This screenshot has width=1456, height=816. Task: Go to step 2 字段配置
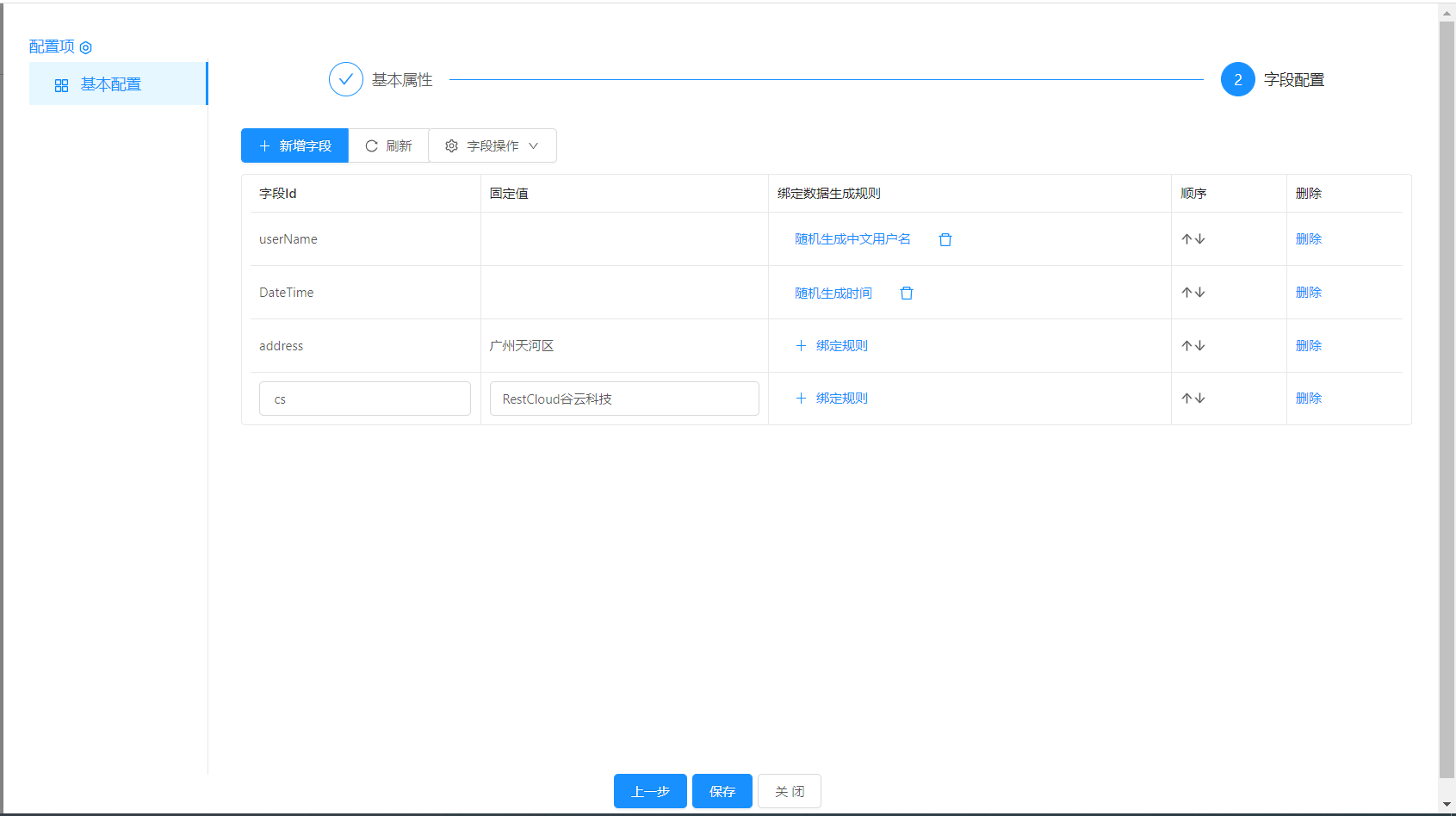pos(1237,80)
